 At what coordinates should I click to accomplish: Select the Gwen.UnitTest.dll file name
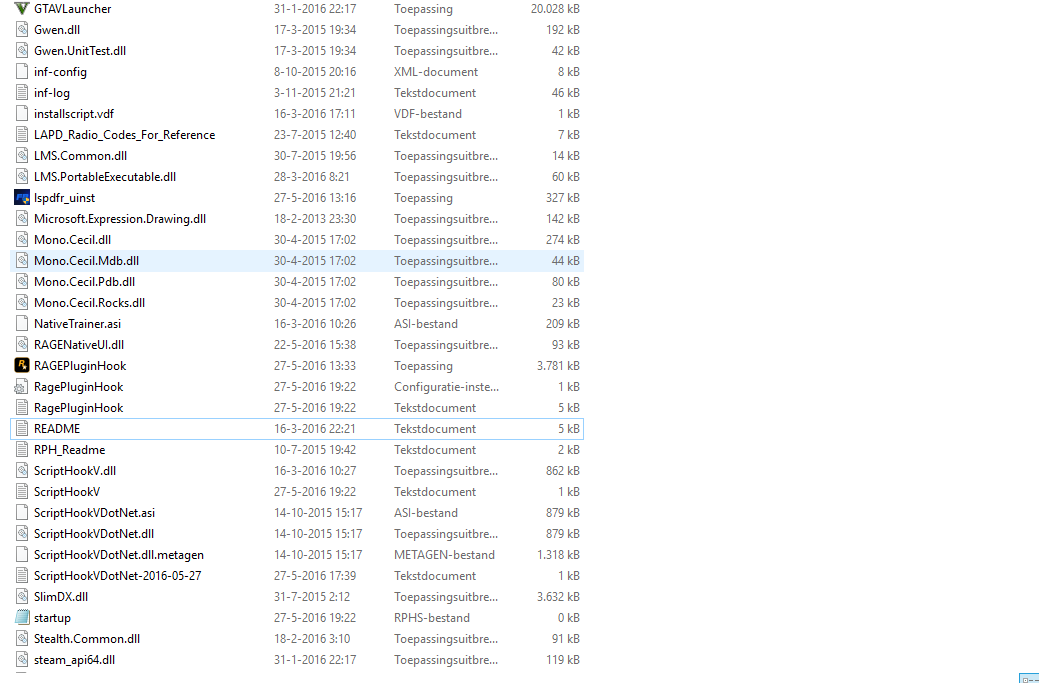(x=80, y=51)
